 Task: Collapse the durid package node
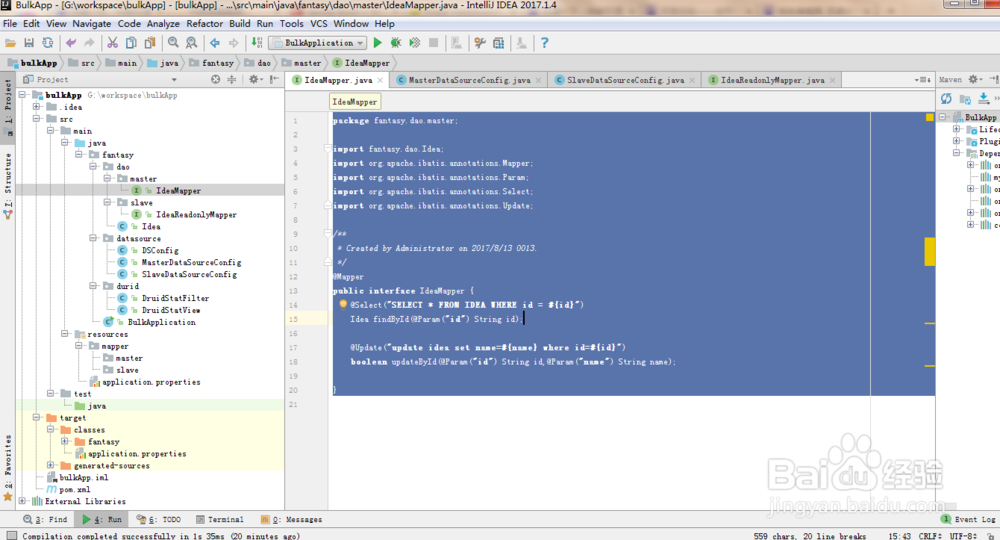pos(93,286)
